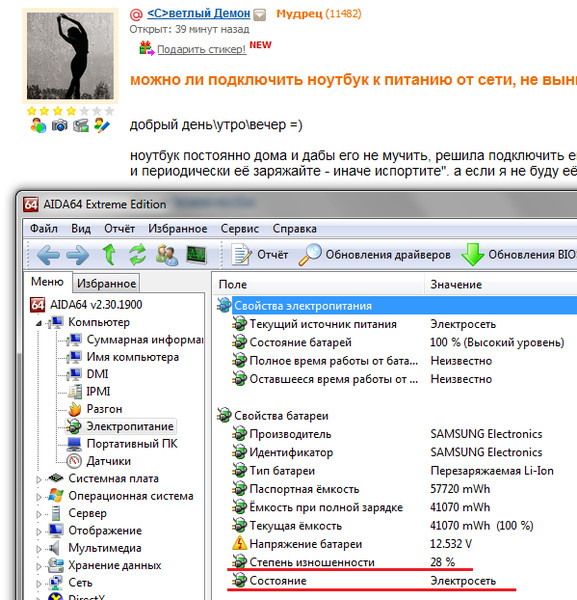Image resolution: width=577 pixels, height=600 pixels.
Task: Expand the Сервер node
Action: [x=39, y=514]
